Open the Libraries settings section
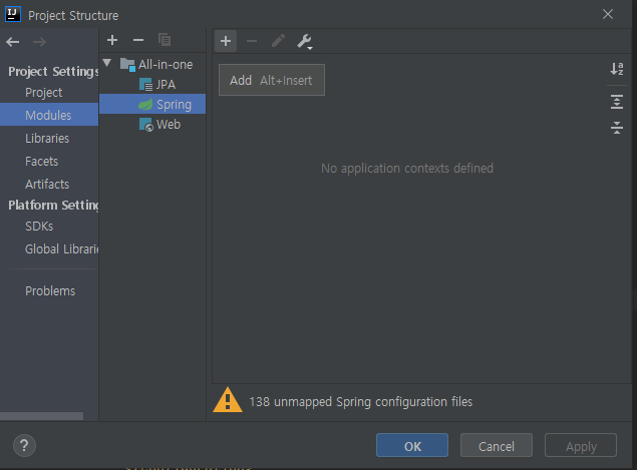 pos(47,138)
